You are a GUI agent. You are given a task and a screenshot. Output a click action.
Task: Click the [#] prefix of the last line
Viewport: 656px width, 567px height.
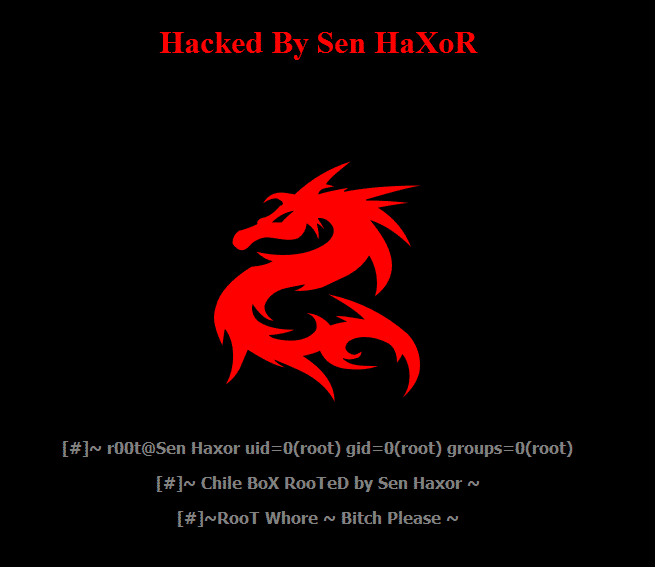coord(190,519)
